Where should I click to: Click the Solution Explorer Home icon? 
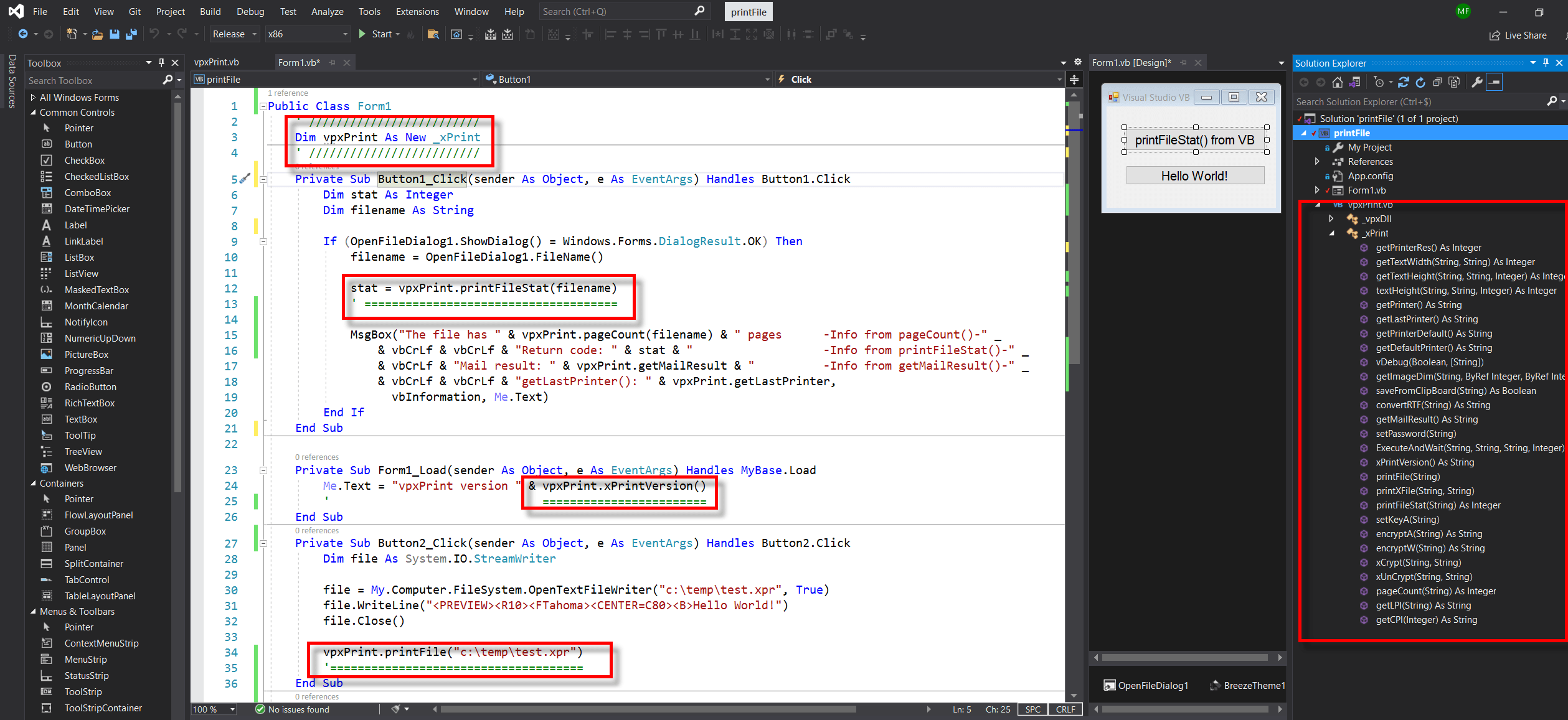pyautogui.click(x=1337, y=82)
